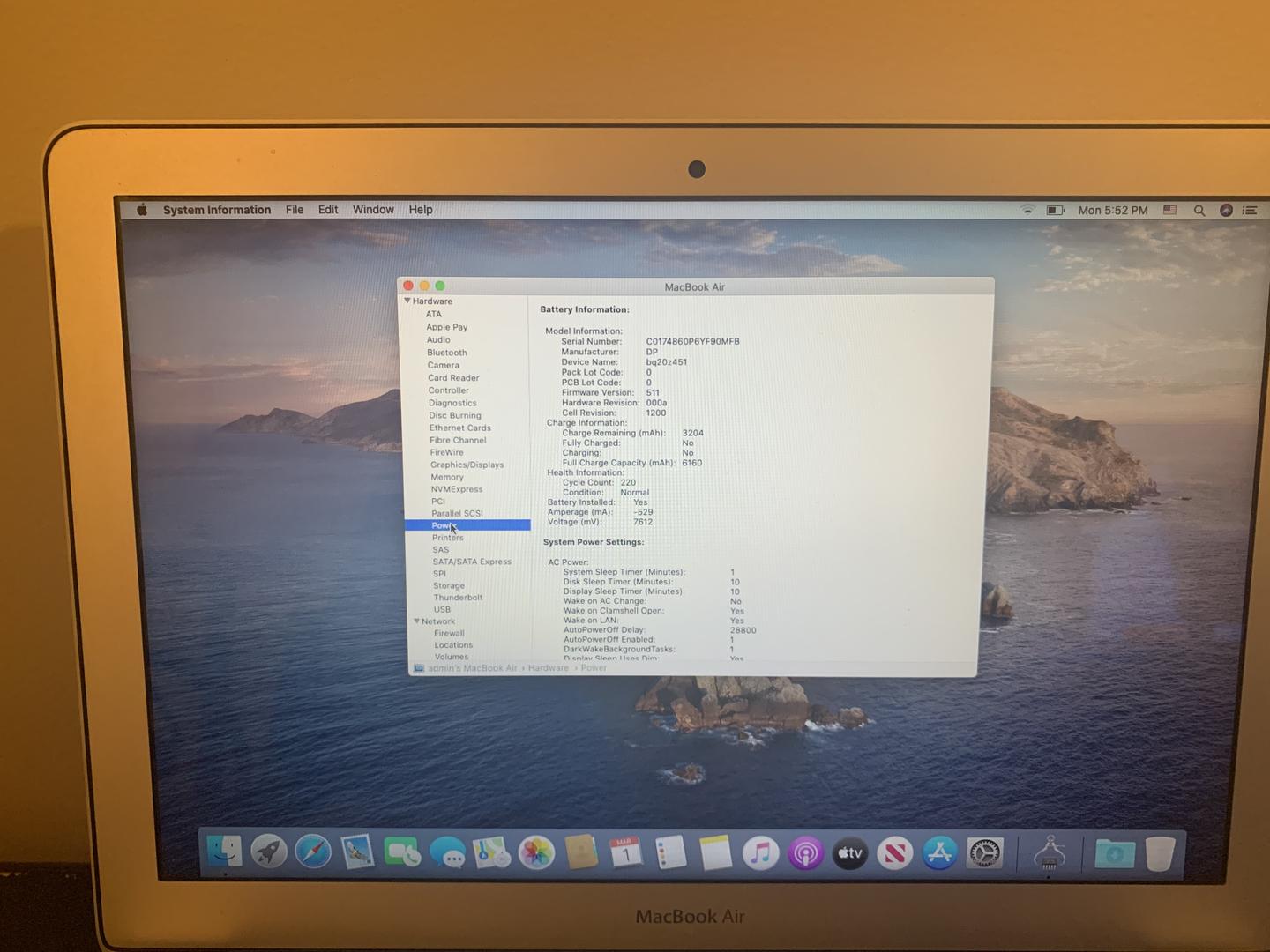Select Diagnostics in the sidebar

click(x=452, y=403)
